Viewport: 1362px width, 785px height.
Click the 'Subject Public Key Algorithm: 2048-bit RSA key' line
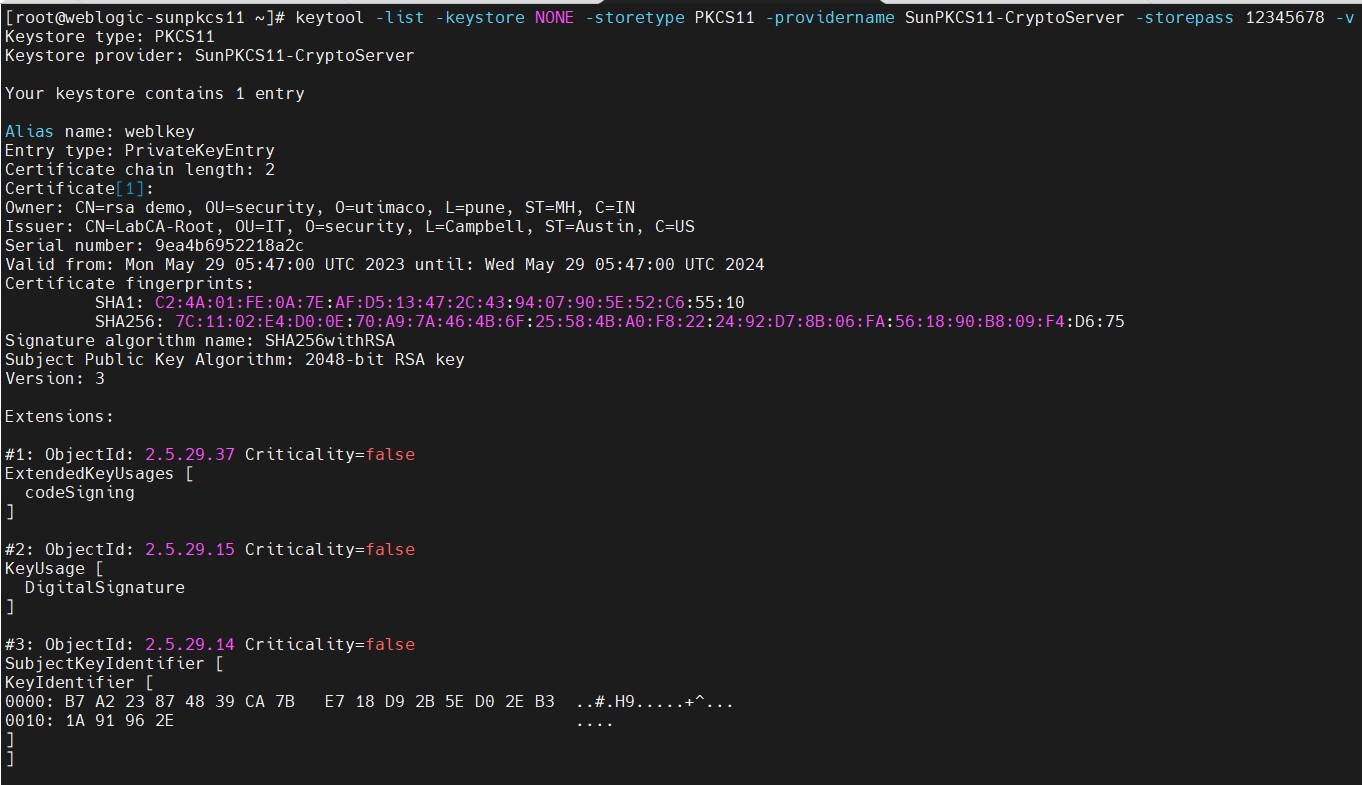click(x=235, y=359)
